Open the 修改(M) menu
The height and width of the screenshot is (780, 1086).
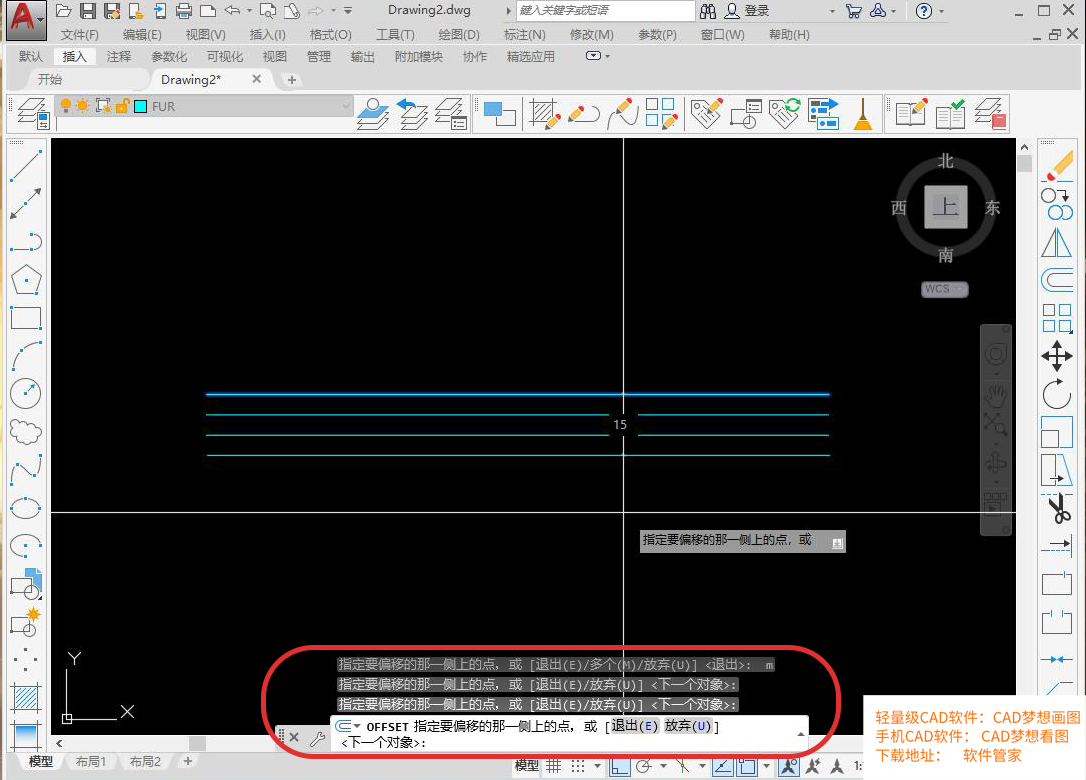(x=591, y=35)
